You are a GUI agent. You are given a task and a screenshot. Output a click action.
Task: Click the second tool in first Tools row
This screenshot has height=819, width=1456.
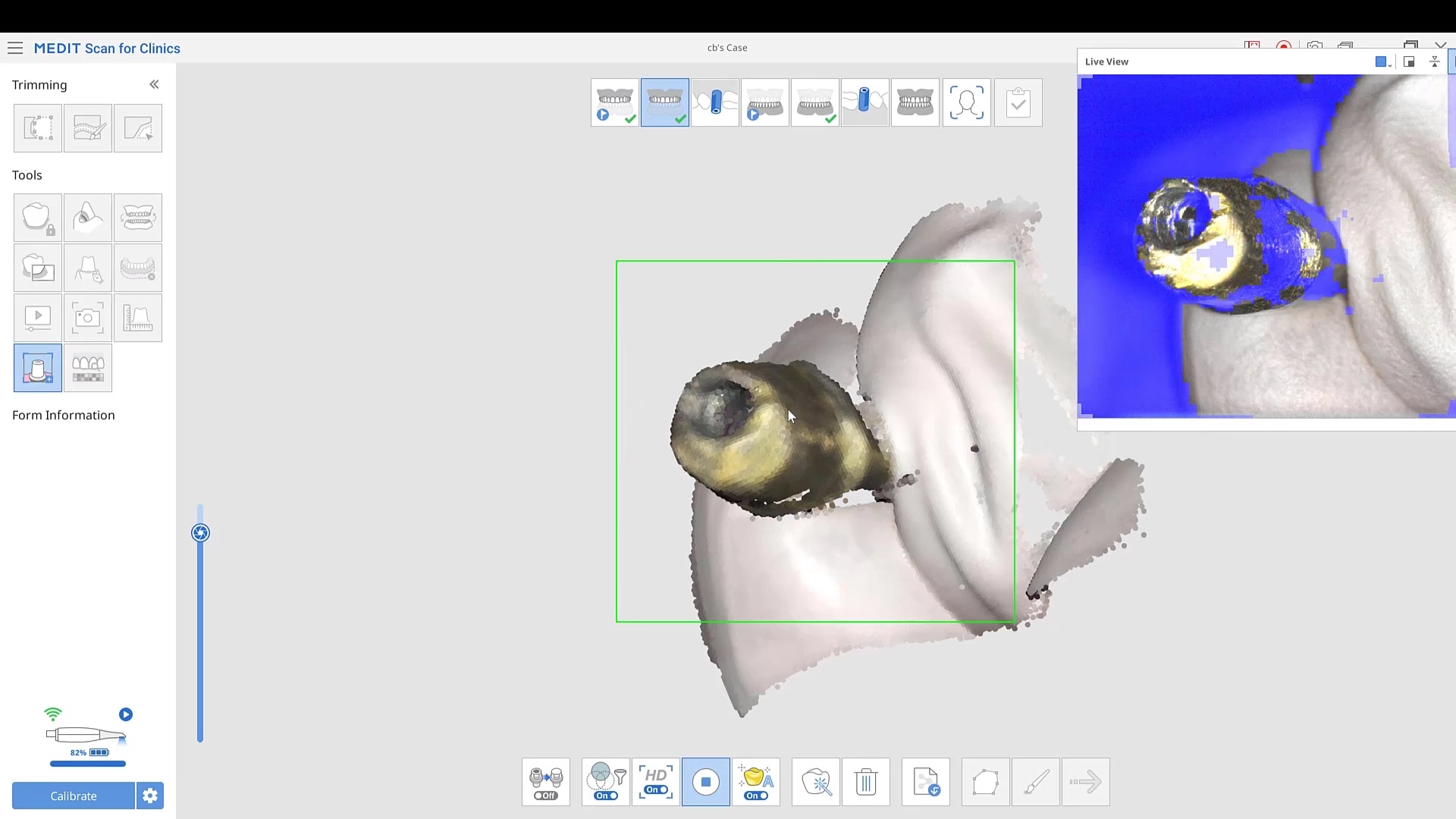[88, 218]
